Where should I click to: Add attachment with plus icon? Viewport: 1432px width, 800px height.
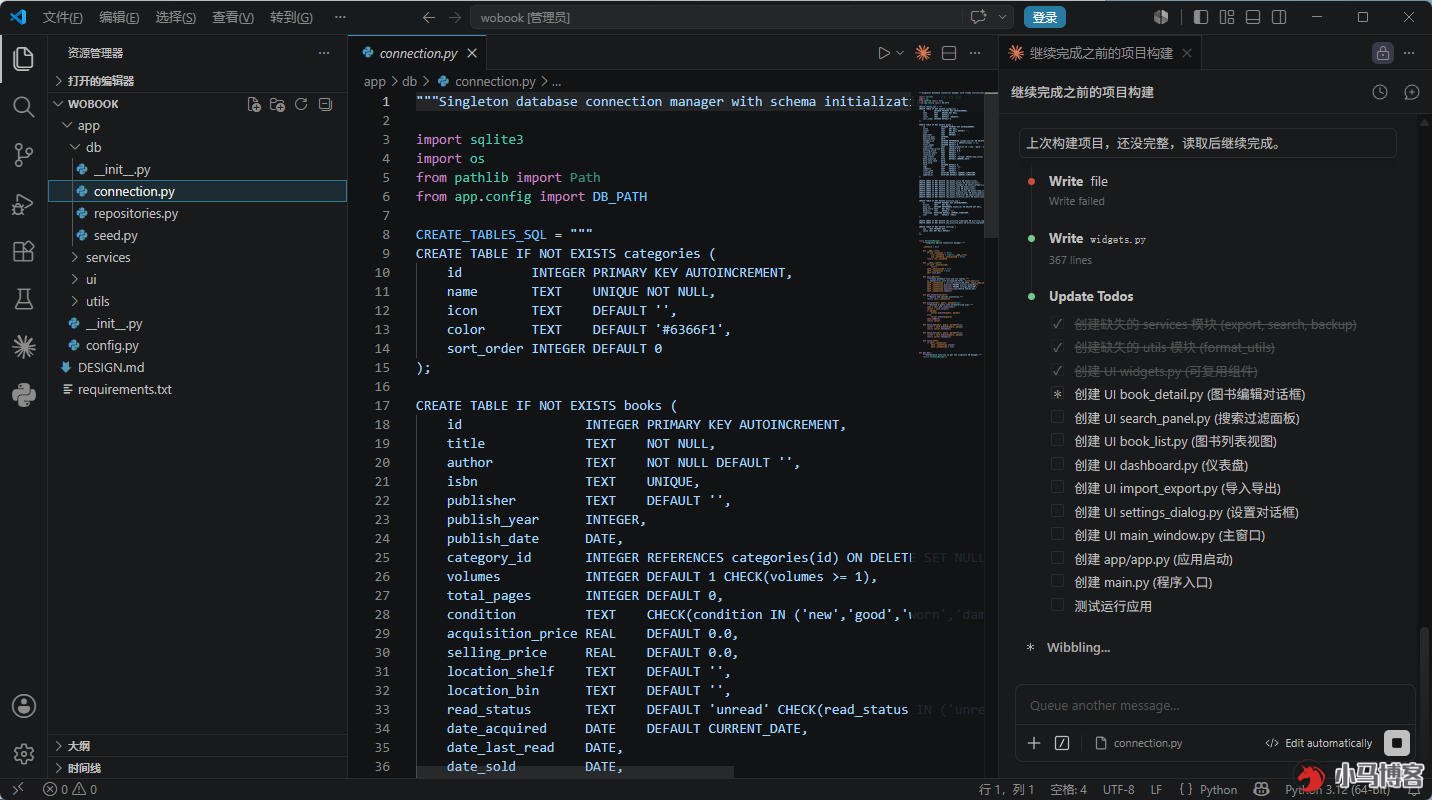1034,743
